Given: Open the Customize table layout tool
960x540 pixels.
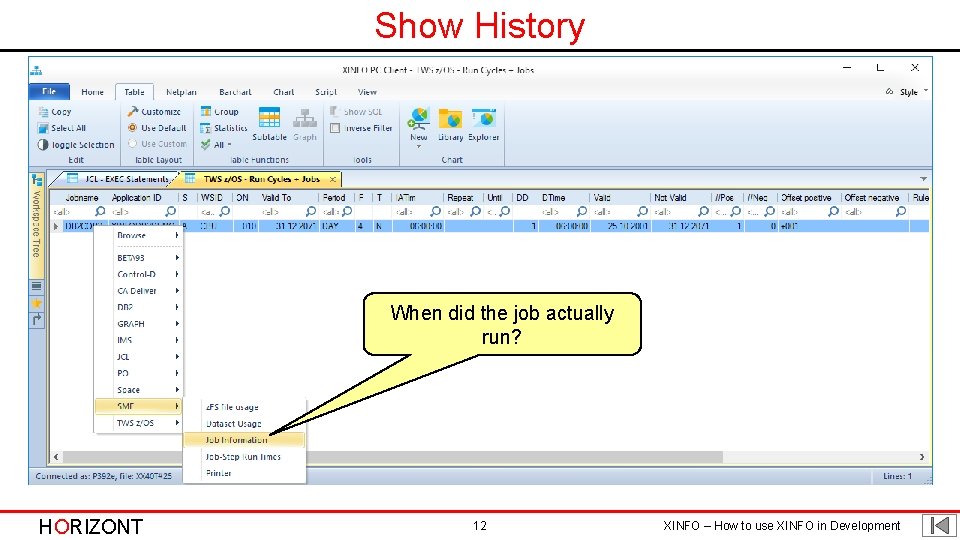Looking at the screenshot, I should (154, 111).
